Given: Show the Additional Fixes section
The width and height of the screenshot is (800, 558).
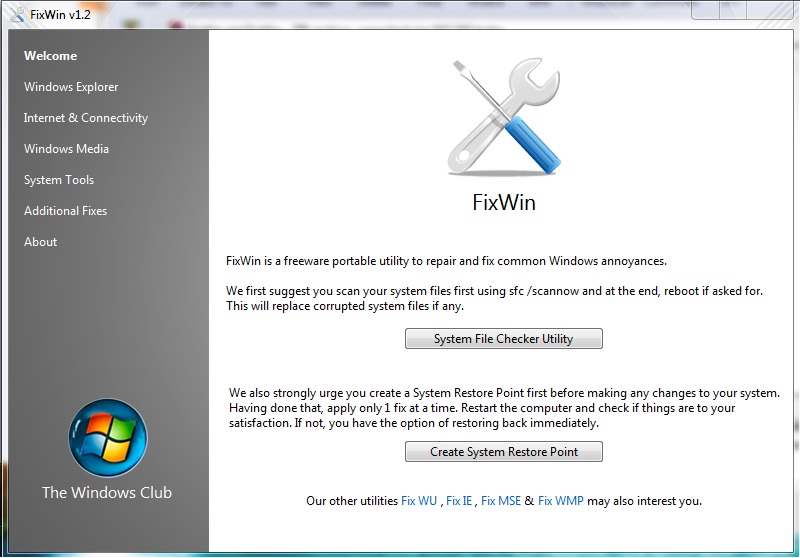Looking at the screenshot, I should (65, 211).
